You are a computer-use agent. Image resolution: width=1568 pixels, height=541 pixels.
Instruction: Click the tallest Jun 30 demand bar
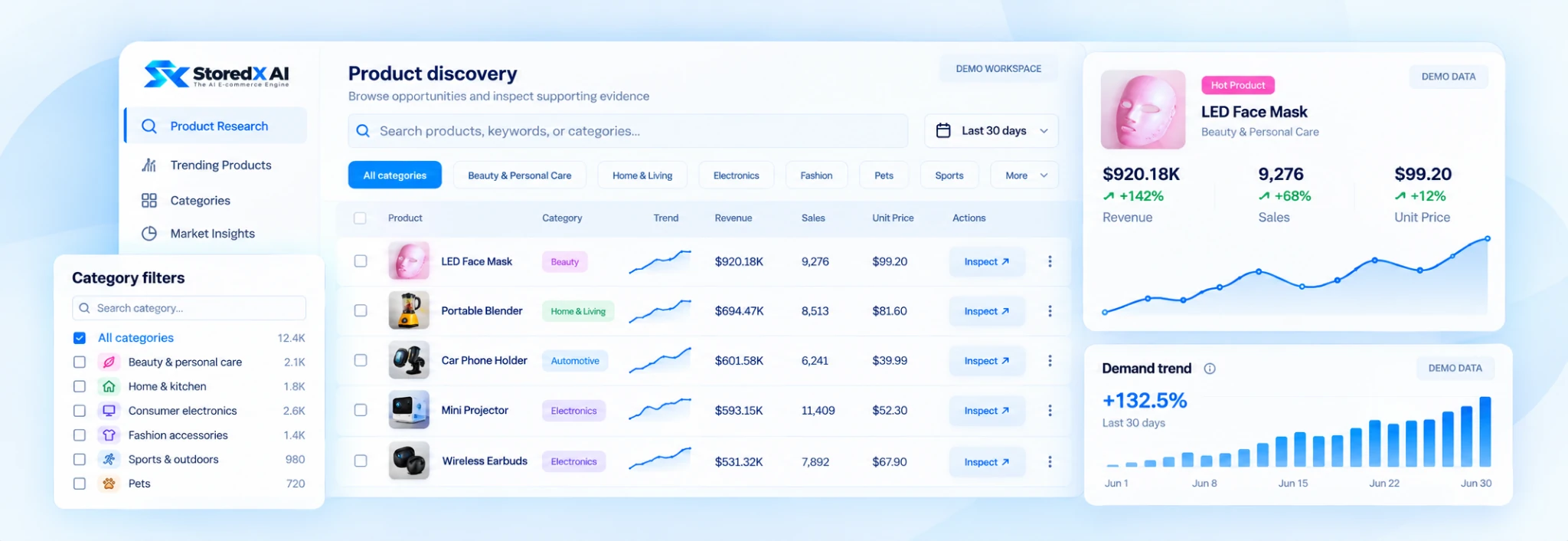[1485, 432]
